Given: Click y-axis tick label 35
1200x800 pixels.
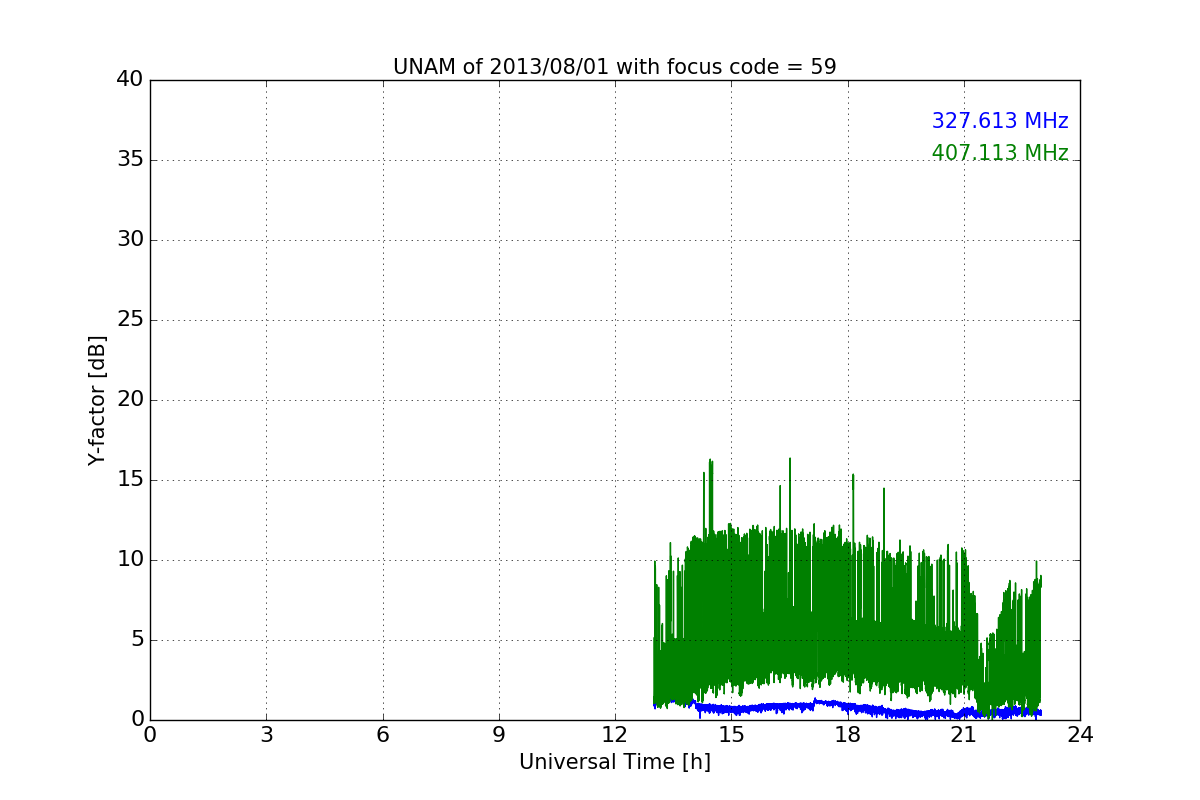Looking at the screenshot, I should coord(129,160).
